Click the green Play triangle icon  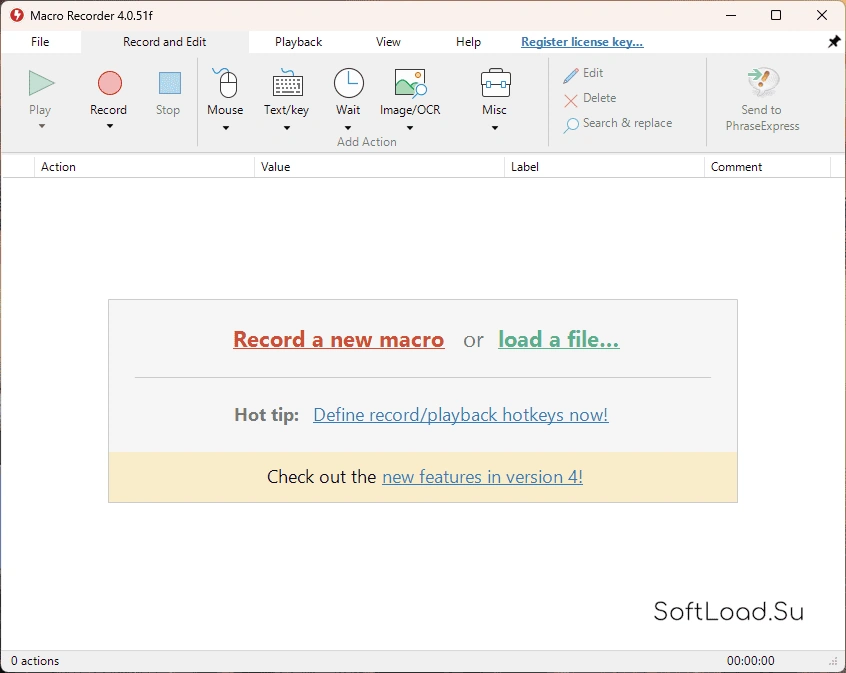[x=42, y=83]
